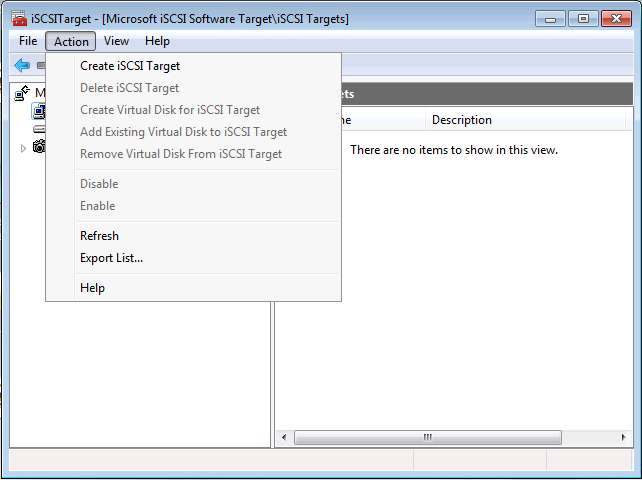Viewport: 642px width, 480px height.
Task: Open the File menu
Action: pyautogui.click(x=28, y=41)
